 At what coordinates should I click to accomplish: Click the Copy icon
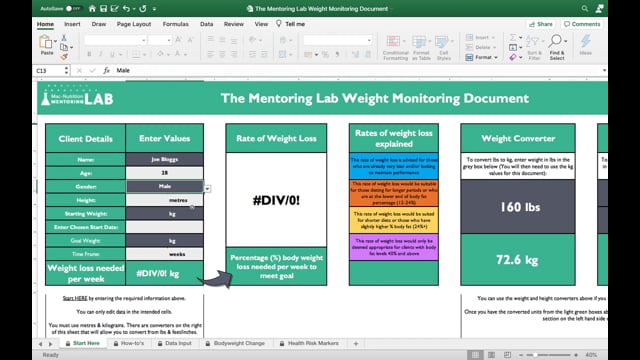[x=64, y=47]
